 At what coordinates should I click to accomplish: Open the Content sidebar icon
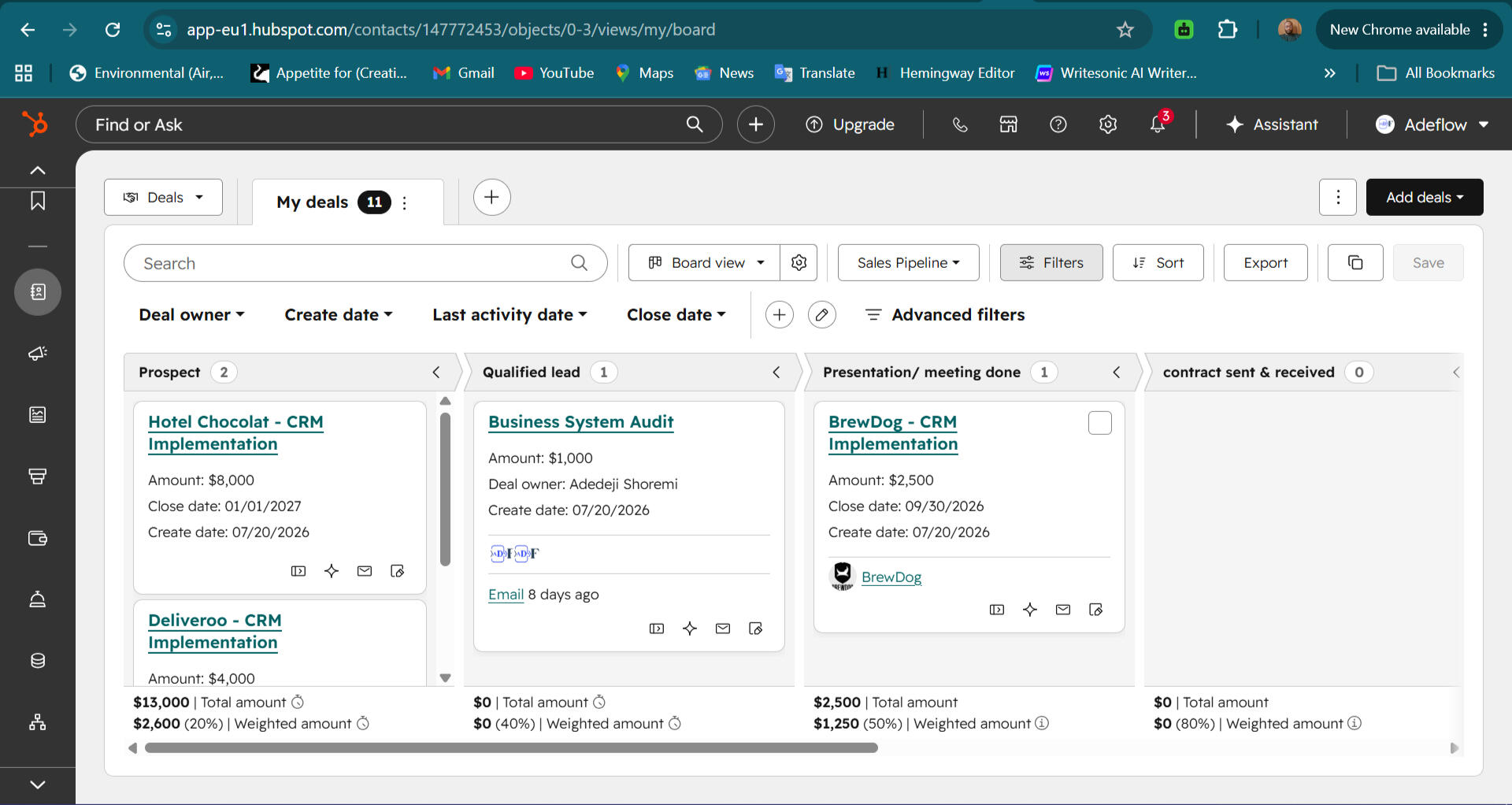click(37, 415)
